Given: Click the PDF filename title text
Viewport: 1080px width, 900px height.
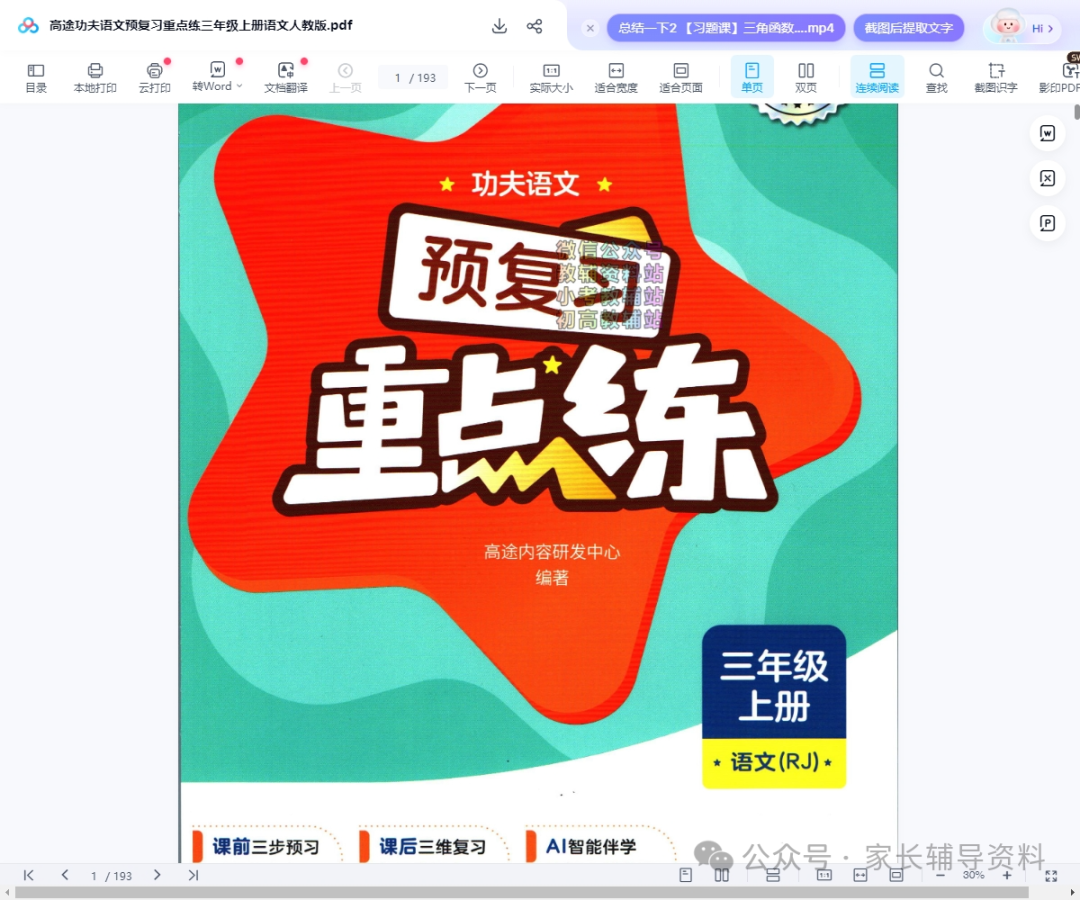Looking at the screenshot, I should tap(200, 25).
